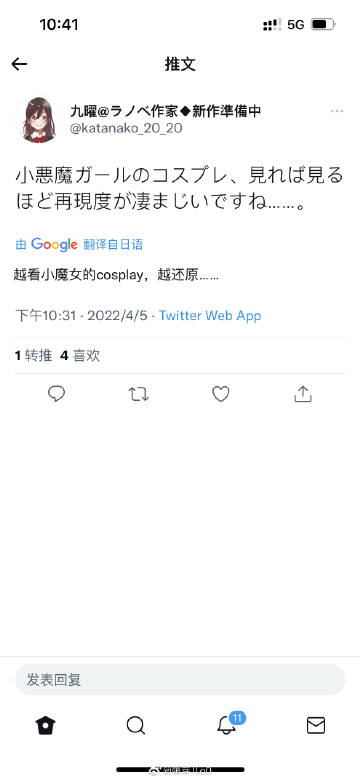Viewport: 360px width, 779px height.
Task: Like the tweet with heart icon
Action: click(x=220, y=394)
